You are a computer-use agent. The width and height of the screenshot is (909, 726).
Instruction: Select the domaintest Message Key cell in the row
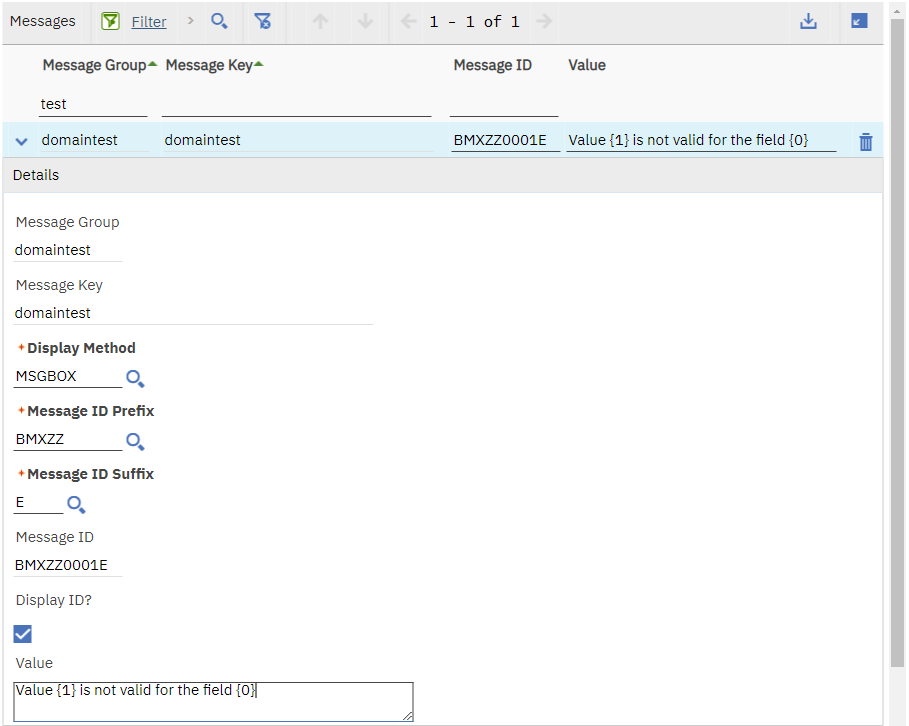coord(297,140)
